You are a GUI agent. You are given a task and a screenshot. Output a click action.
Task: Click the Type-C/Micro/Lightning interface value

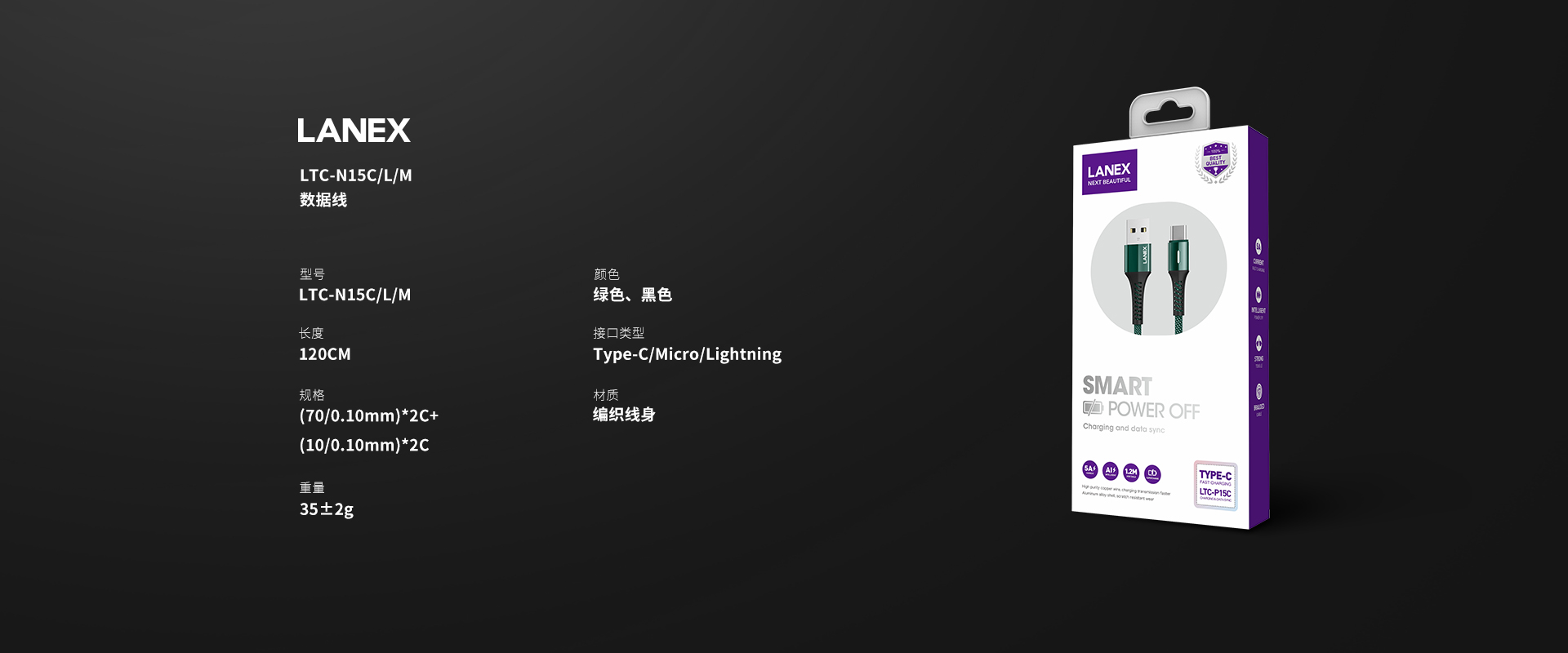(x=687, y=354)
